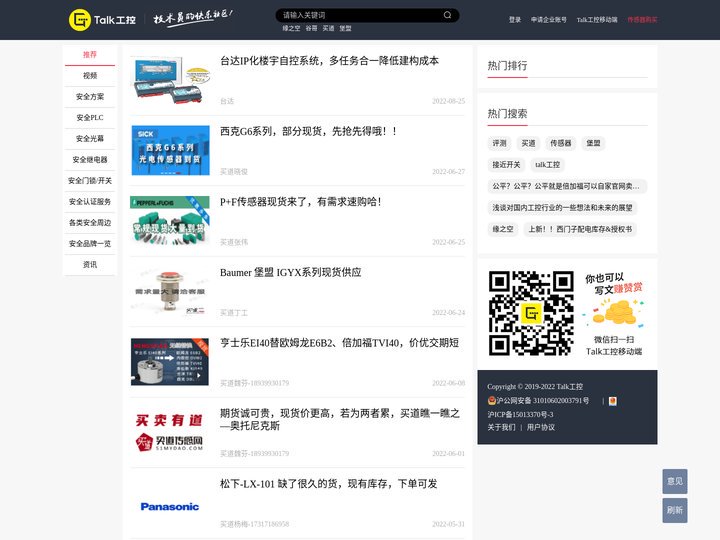
Task: Click the 买道 keyword under the search box
Action: click(x=328, y=28)
